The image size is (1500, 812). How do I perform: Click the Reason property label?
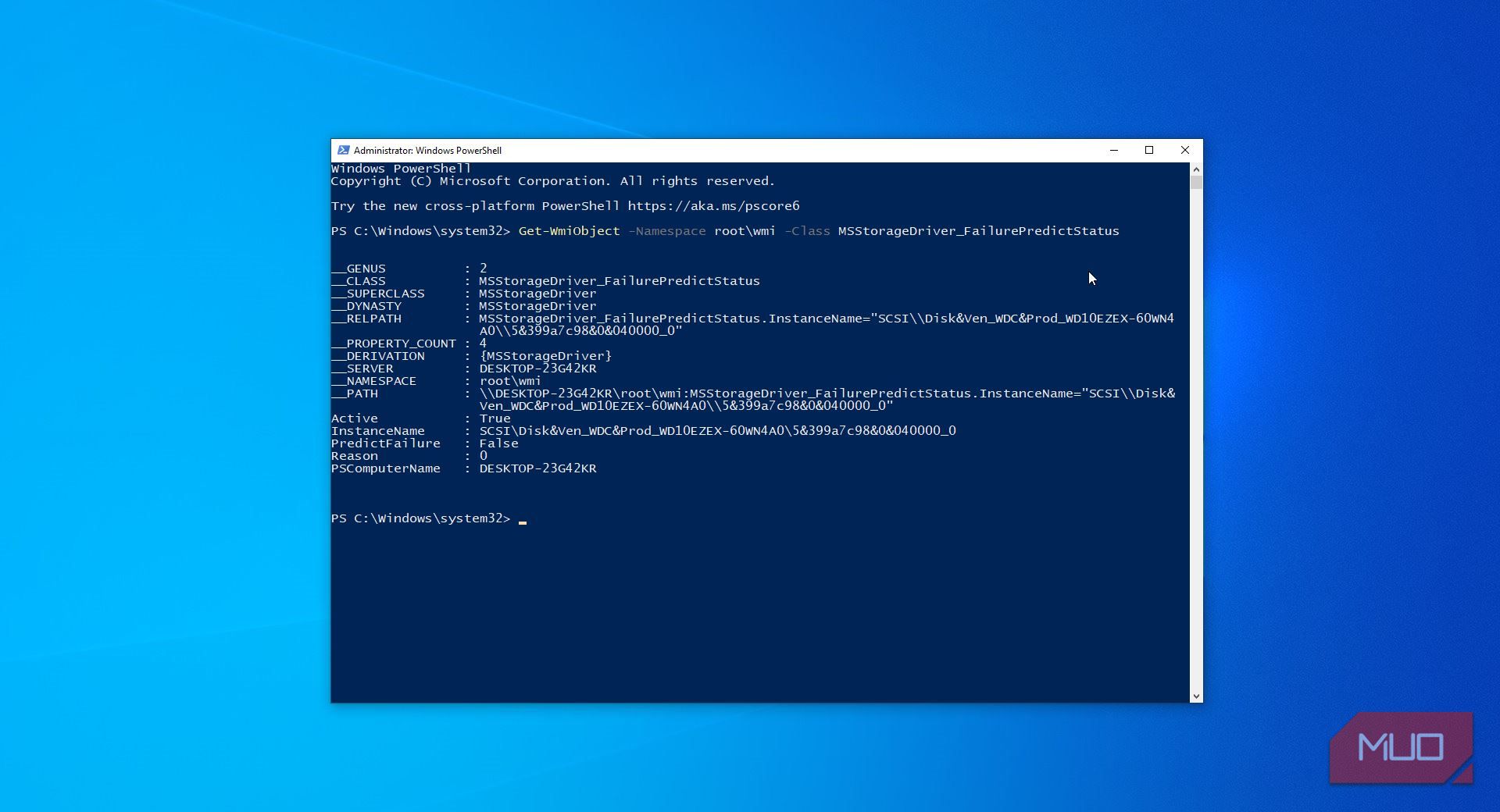point(355,456)
